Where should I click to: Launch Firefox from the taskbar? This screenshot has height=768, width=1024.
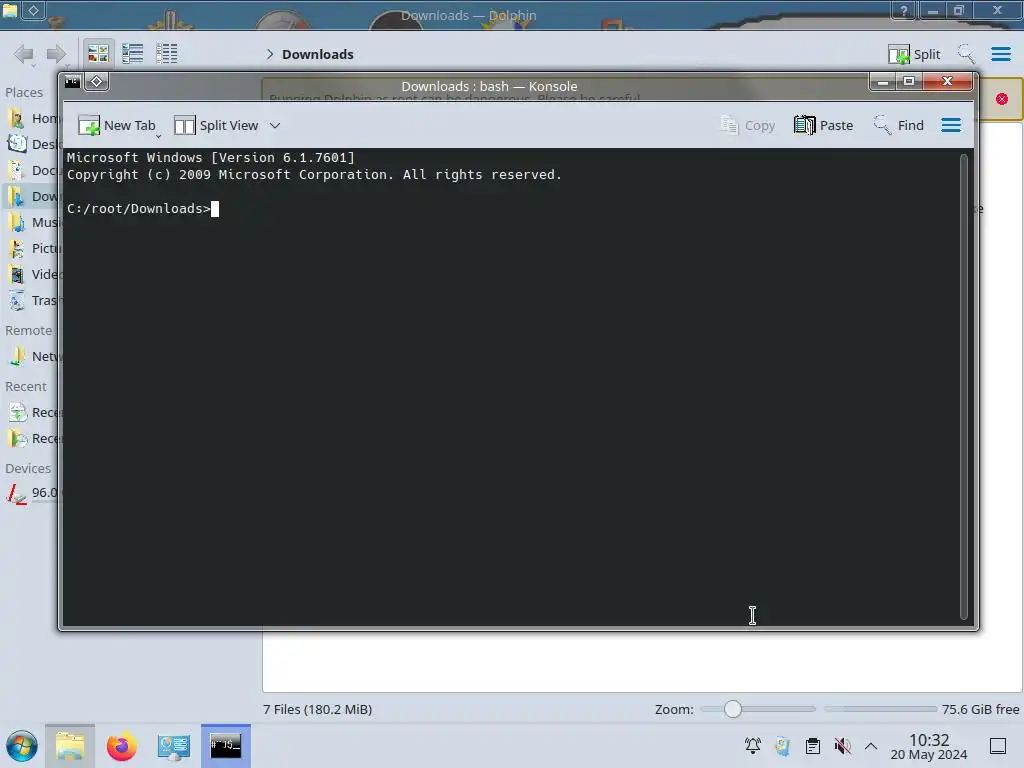121,746
